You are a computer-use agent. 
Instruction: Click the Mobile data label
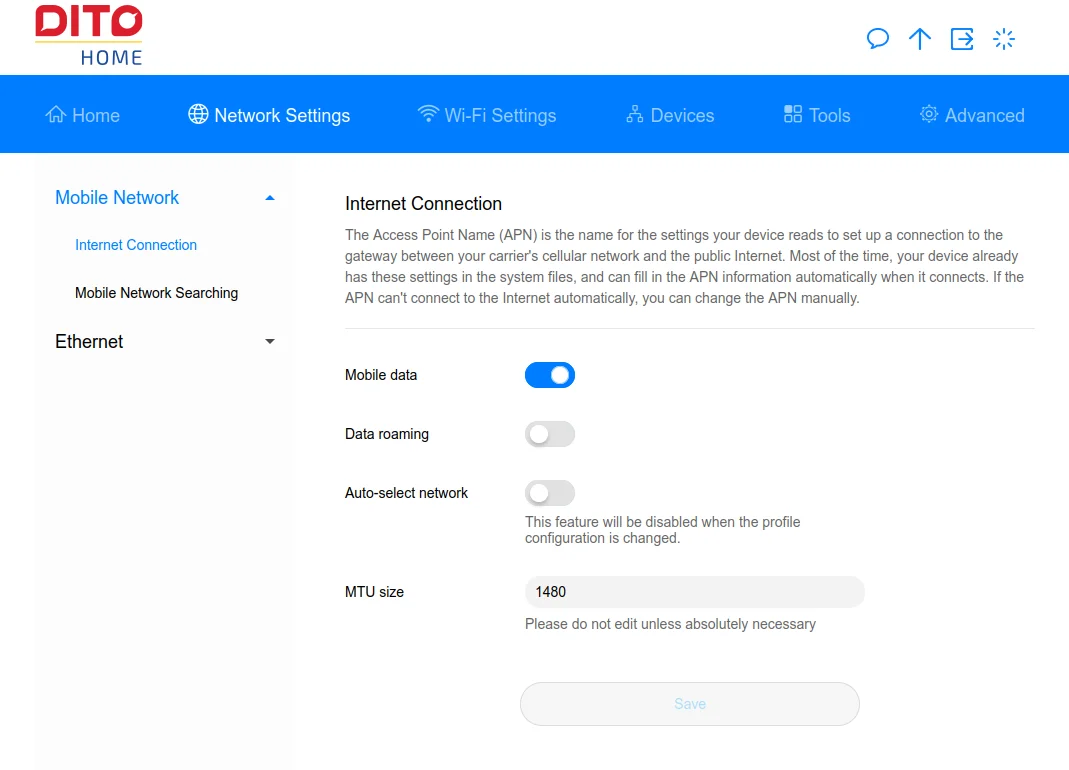click(x=380, y=375)
